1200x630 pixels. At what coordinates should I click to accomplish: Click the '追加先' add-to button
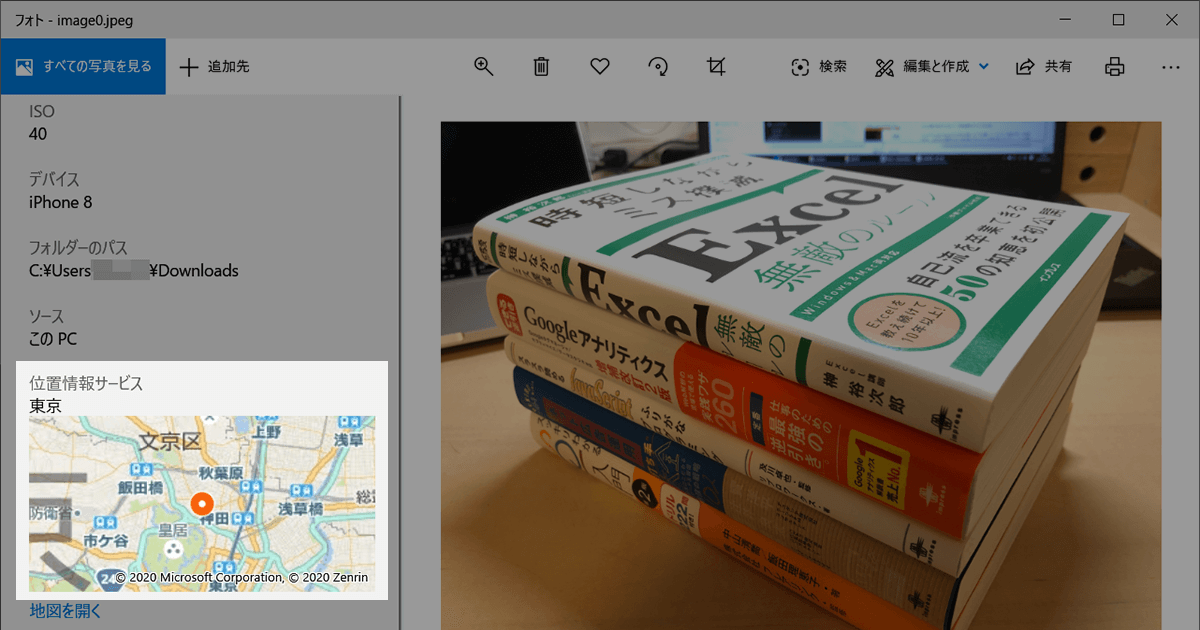pos(214,67)
